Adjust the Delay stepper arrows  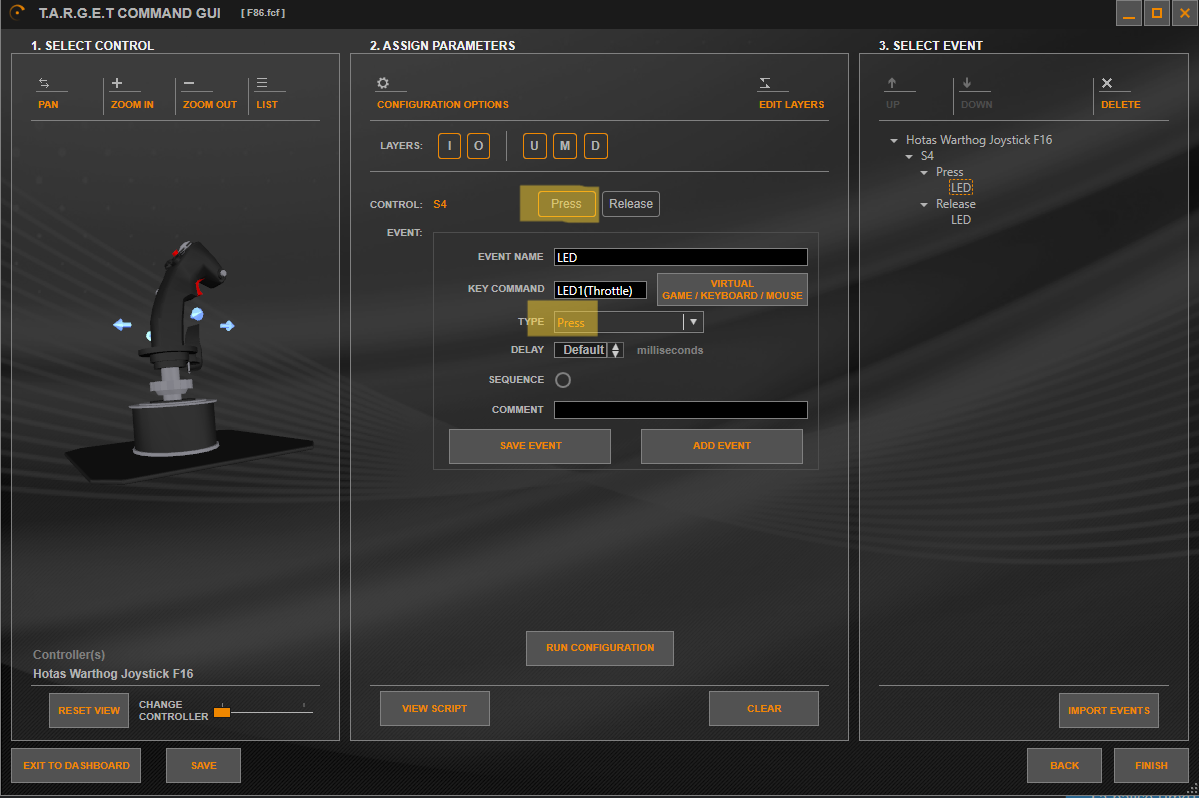tap(616, 350)
